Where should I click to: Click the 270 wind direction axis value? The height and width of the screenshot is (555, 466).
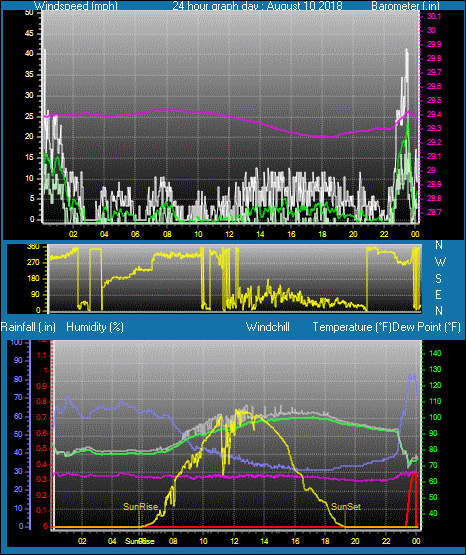pos(33,263)
